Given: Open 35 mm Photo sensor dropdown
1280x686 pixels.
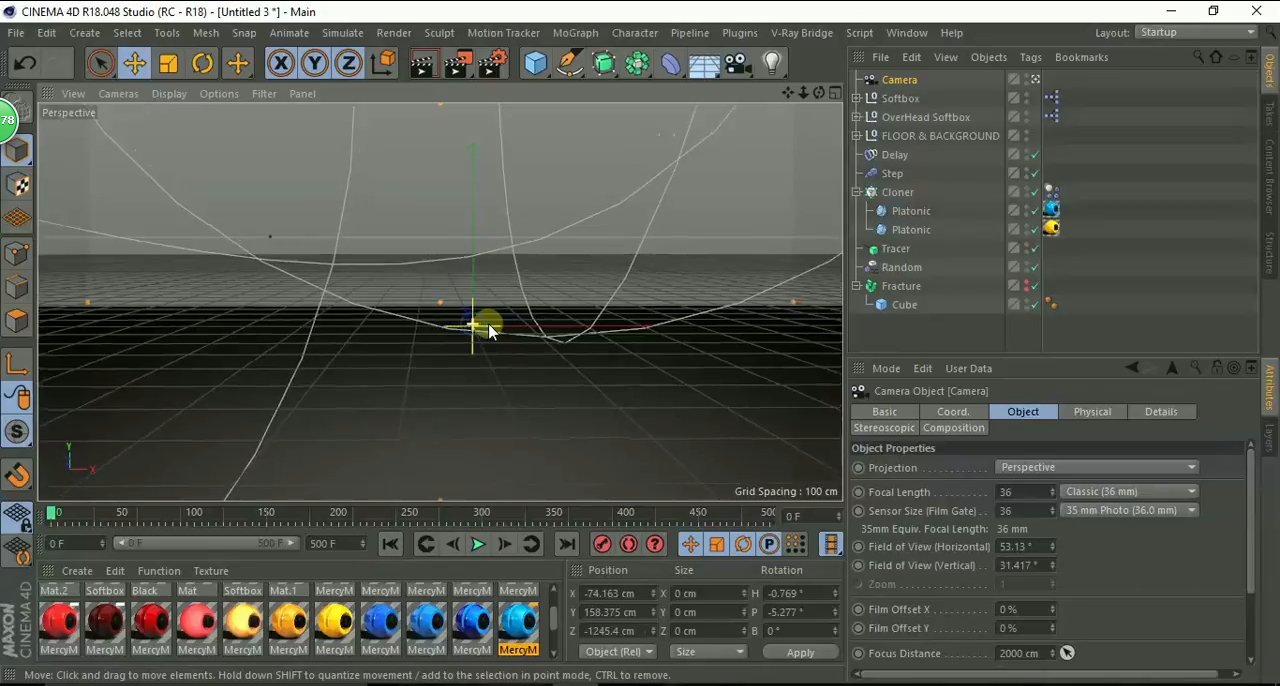Looking at the screenshot, I should [1130, 510].
